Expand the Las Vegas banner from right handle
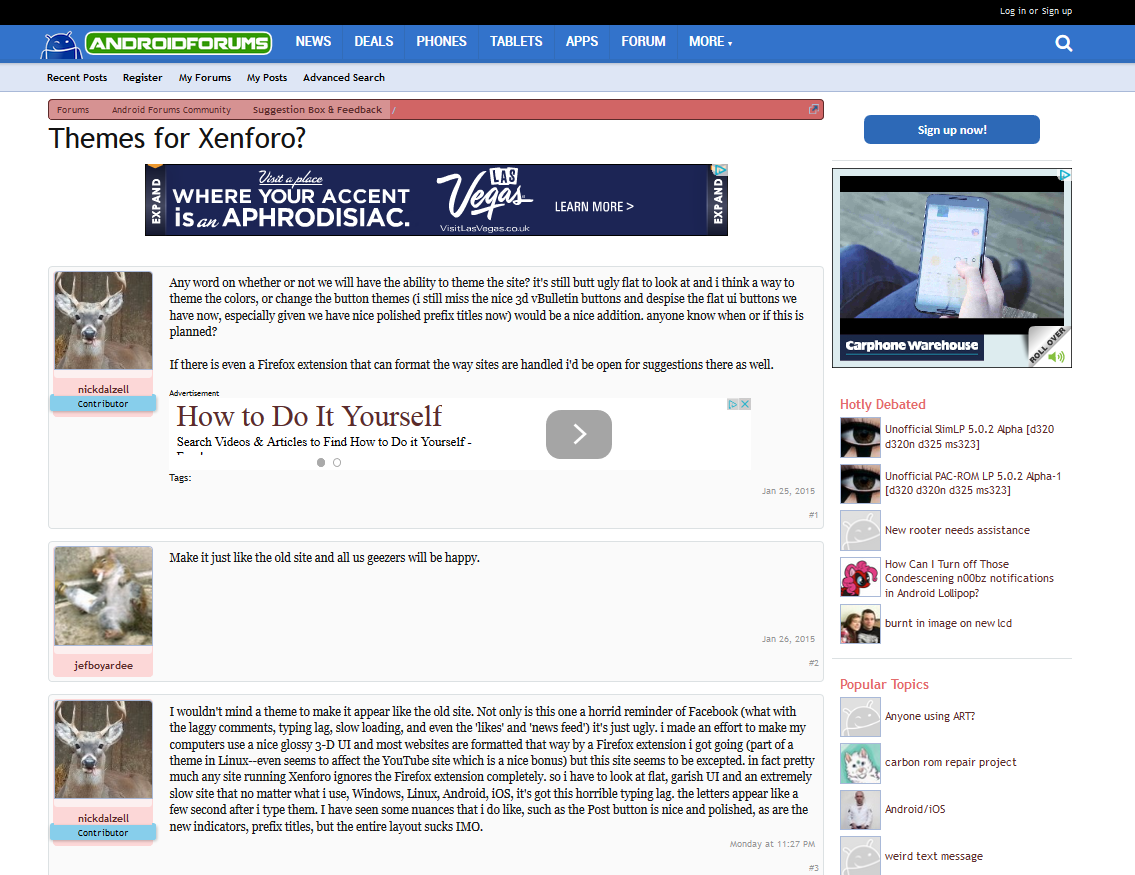This screenshot has width=1135, height=875. click(x=718, y=200)
